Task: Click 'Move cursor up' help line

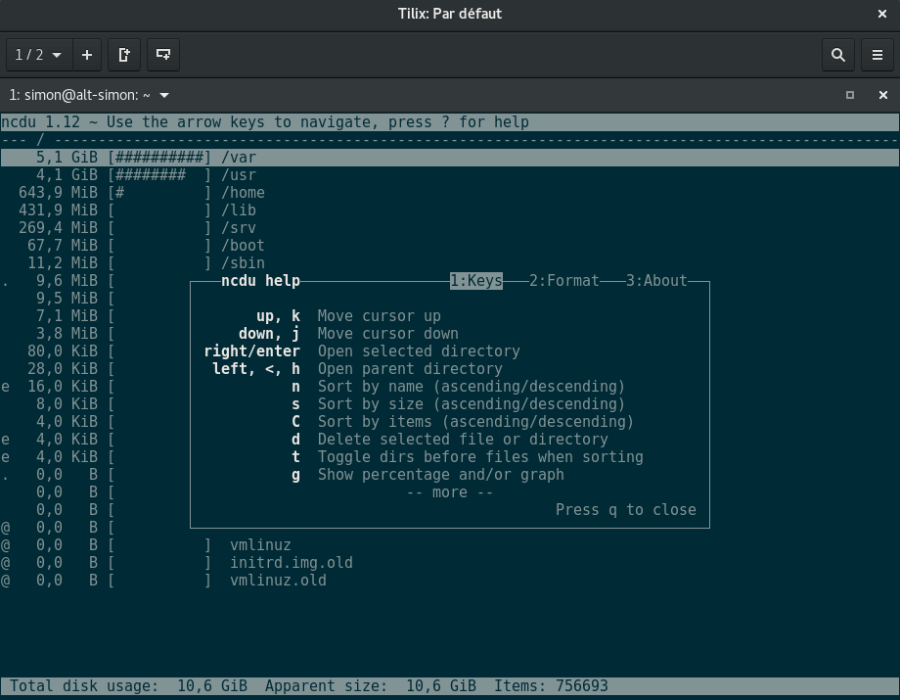Action: point(379,316)
